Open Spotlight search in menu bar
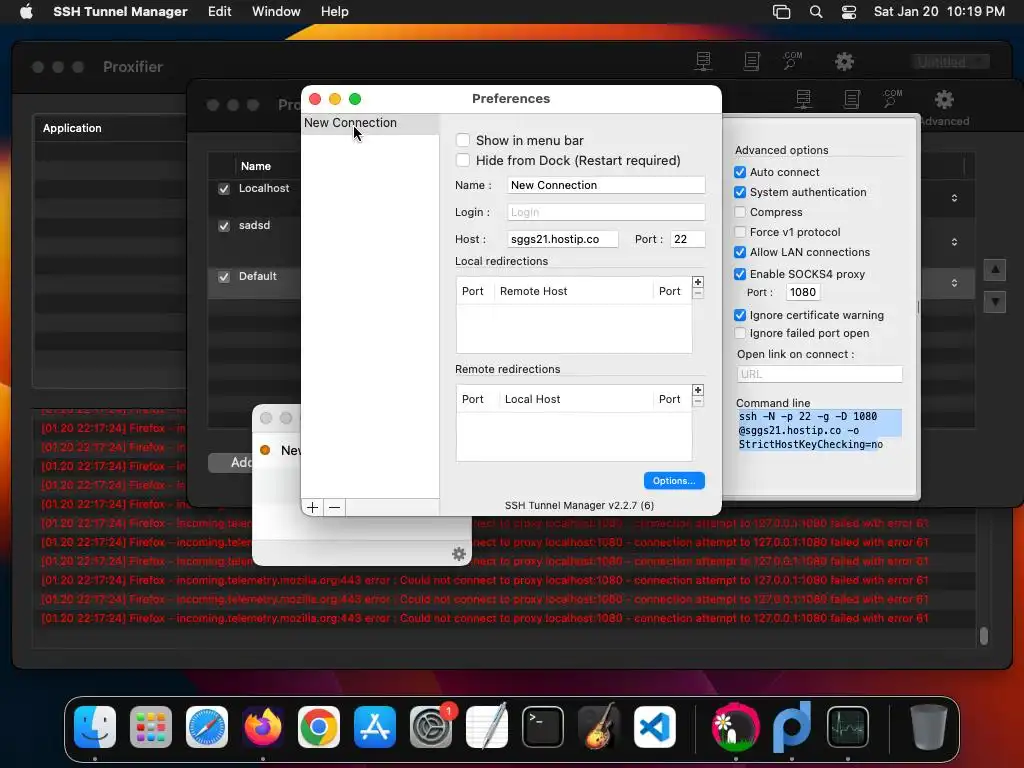The image size is (1024, 768). (816, 11)
